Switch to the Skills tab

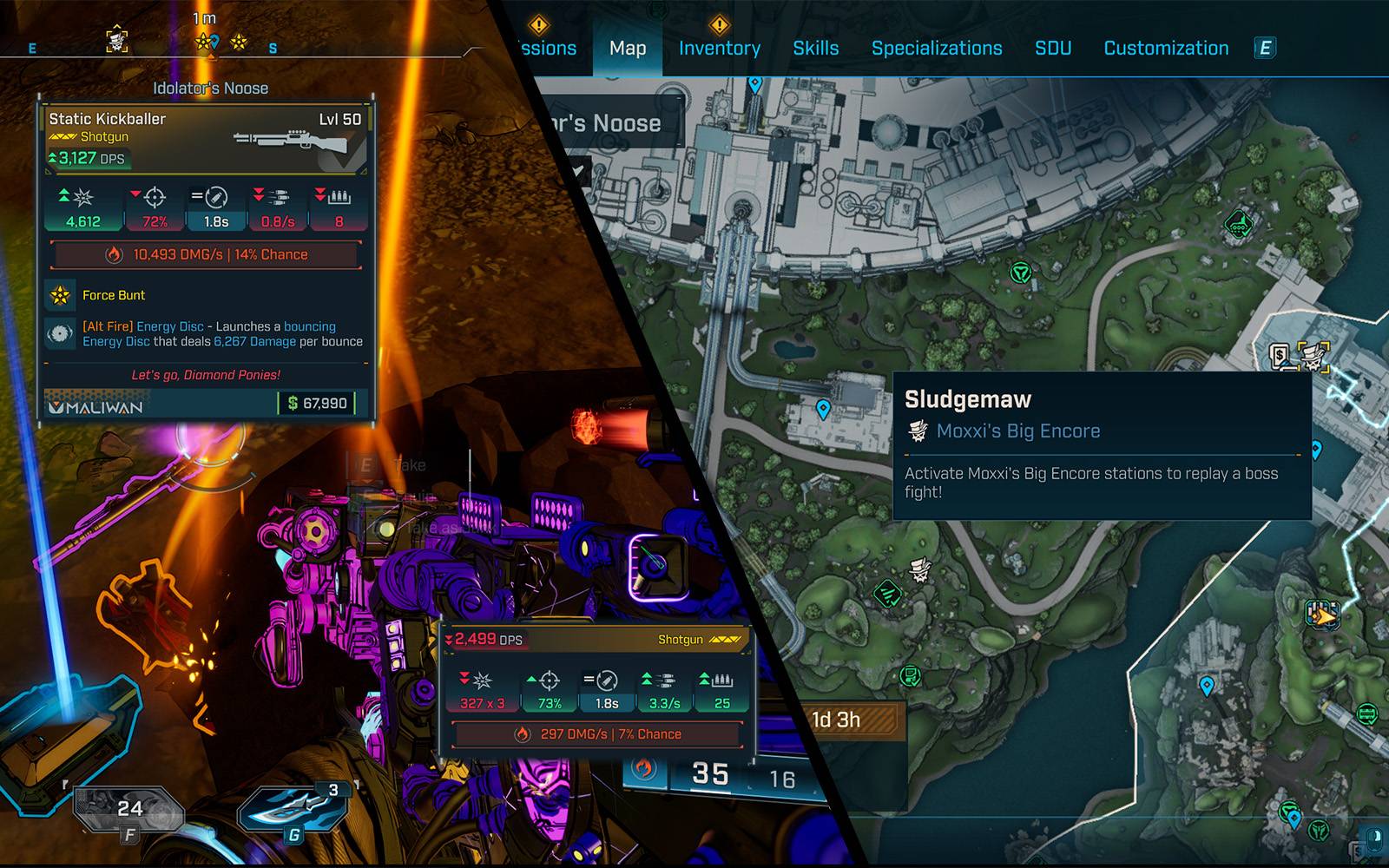pyautogui.click(x=815, y=49)
